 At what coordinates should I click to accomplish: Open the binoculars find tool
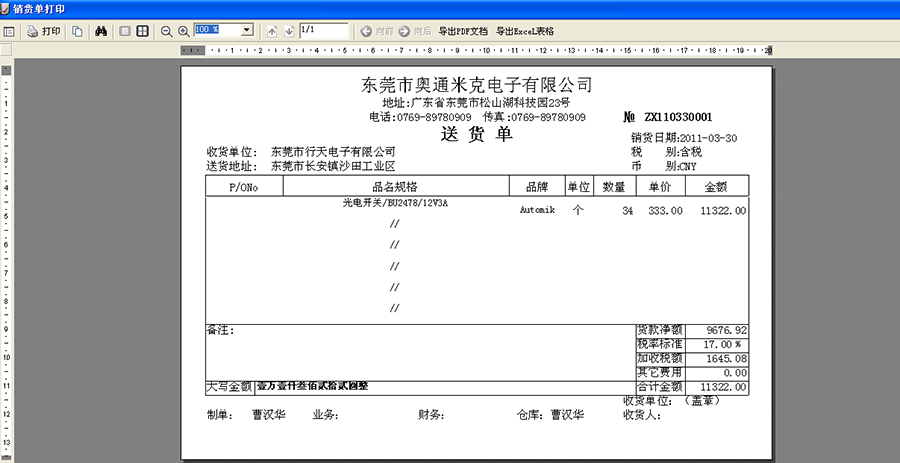coord(101,32)
